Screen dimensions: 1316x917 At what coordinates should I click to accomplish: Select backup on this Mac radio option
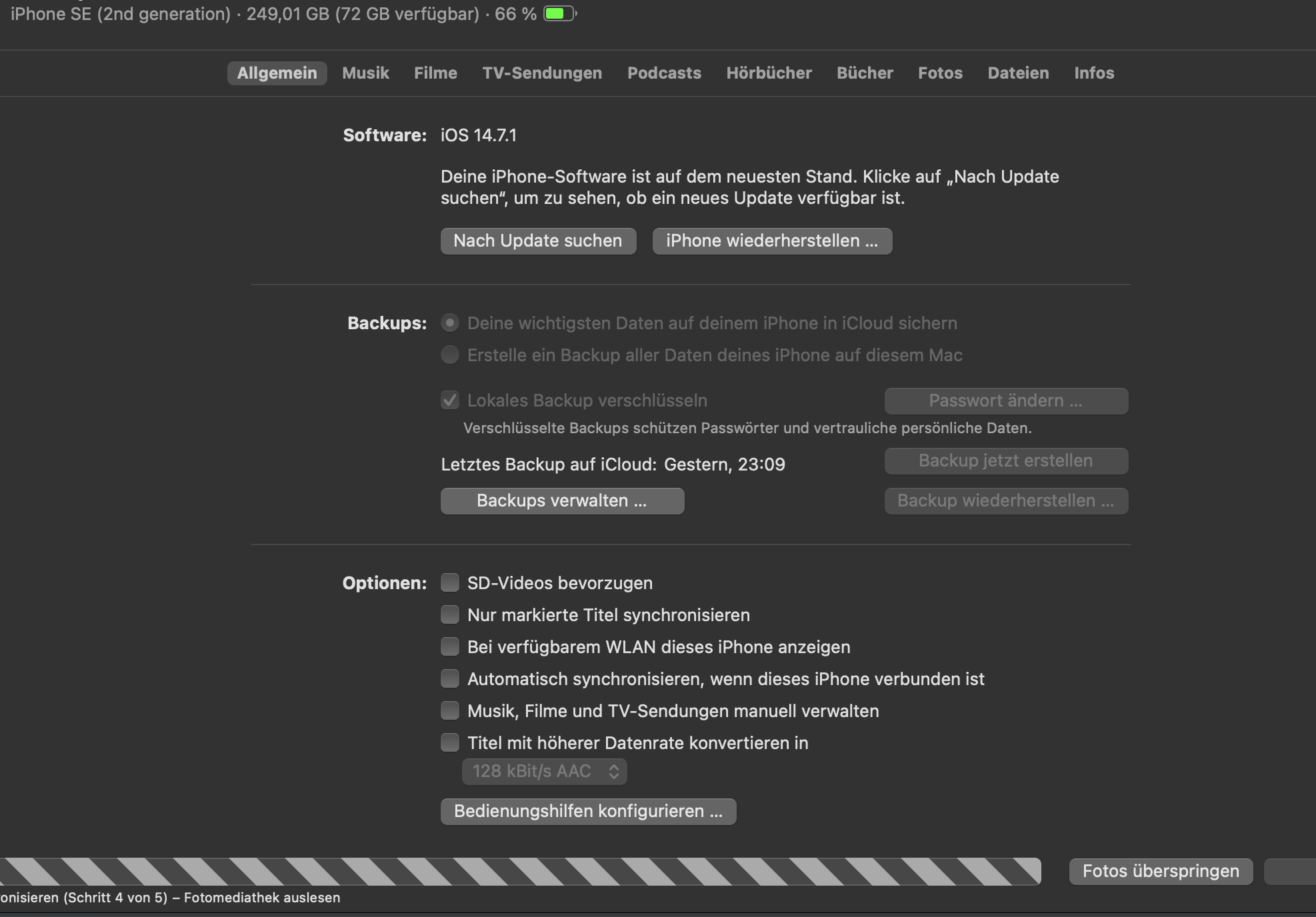[450, 355]
